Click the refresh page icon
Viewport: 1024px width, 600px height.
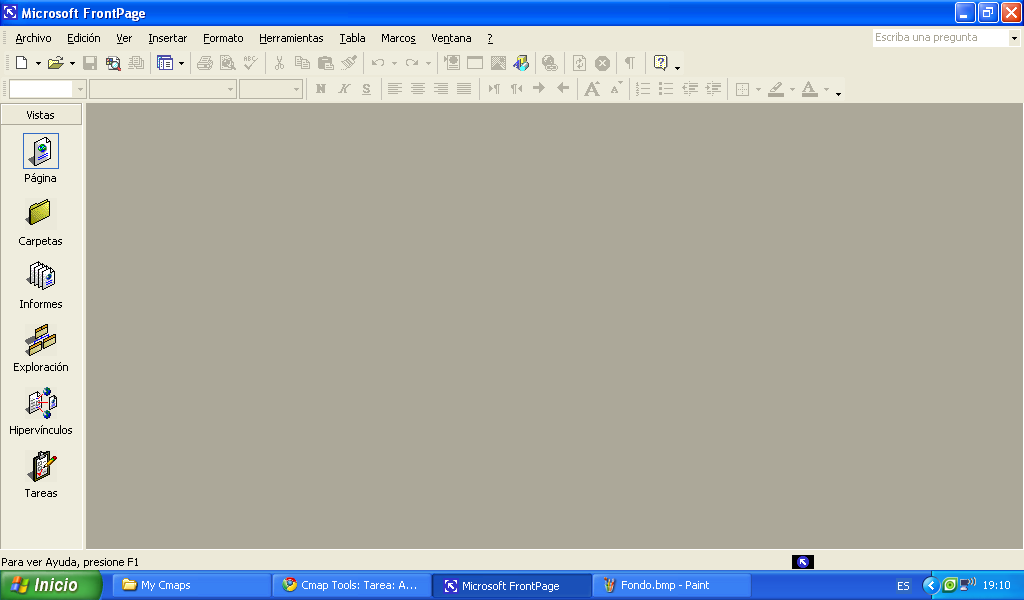coord(579,63)
